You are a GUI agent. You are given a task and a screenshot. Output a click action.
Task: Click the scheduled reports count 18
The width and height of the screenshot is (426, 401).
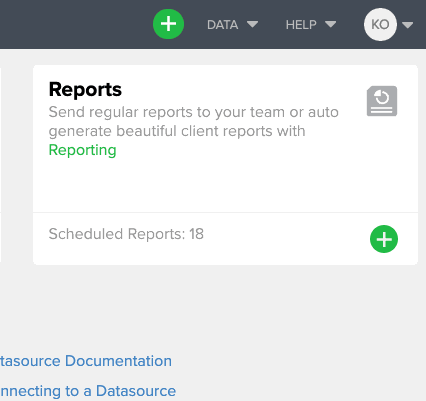pos(196,234)
